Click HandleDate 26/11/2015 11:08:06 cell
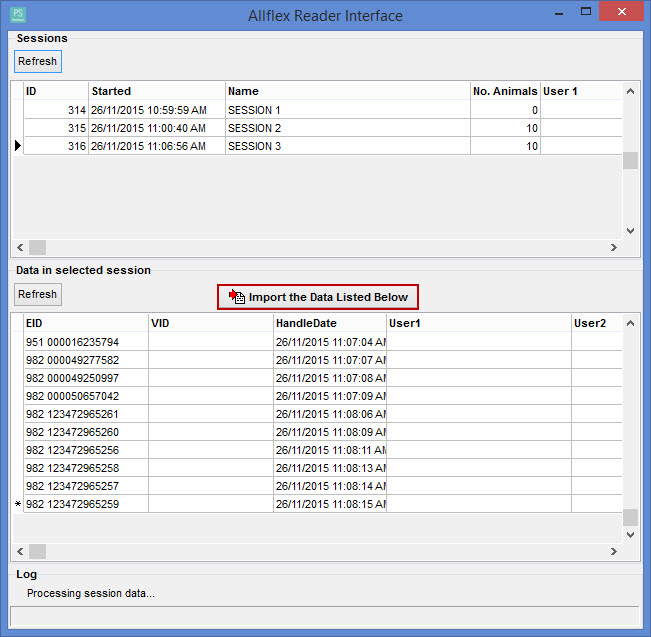The image size is (651, 637). point(330,414)
